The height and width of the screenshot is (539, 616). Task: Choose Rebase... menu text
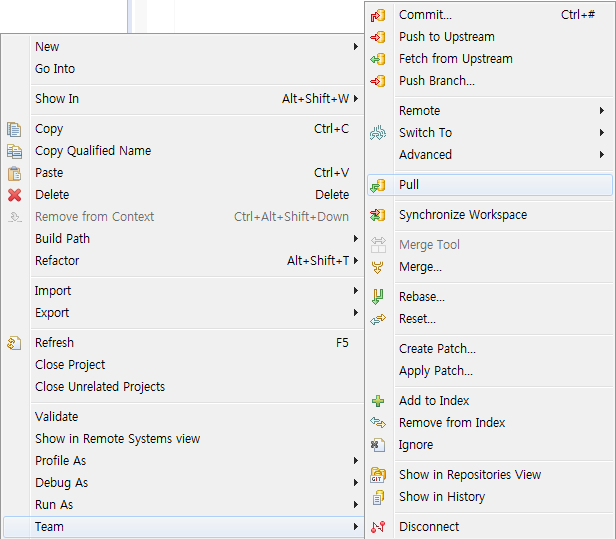point(422,297)
